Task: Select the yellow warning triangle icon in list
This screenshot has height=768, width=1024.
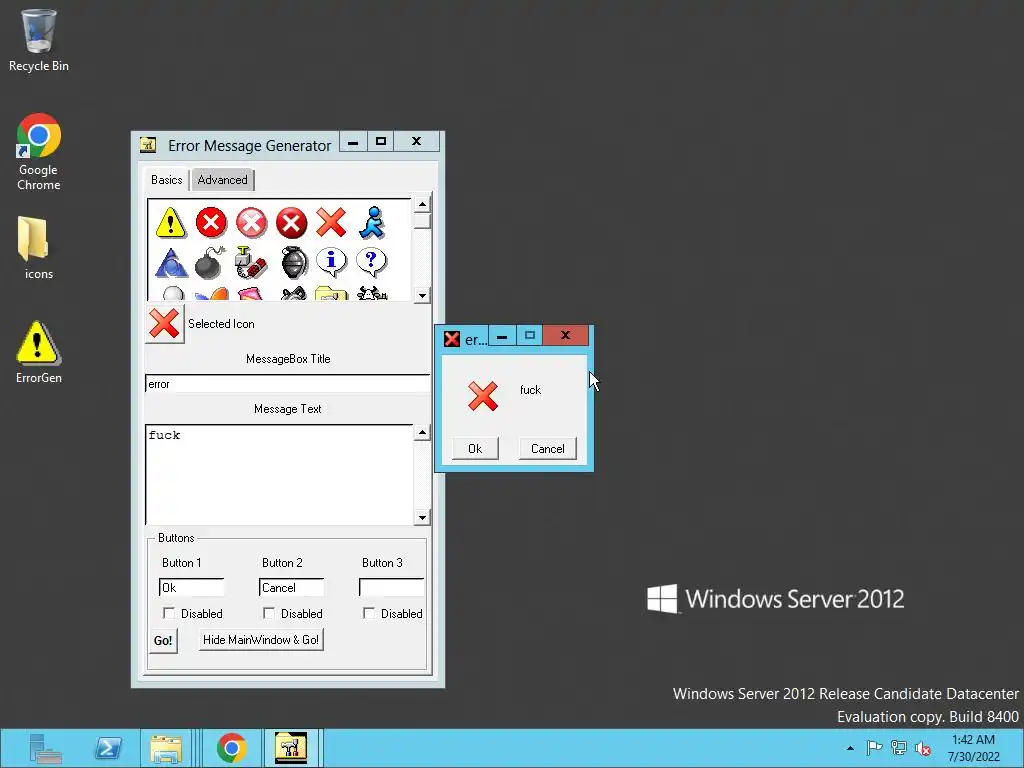Action: [170, 222]
